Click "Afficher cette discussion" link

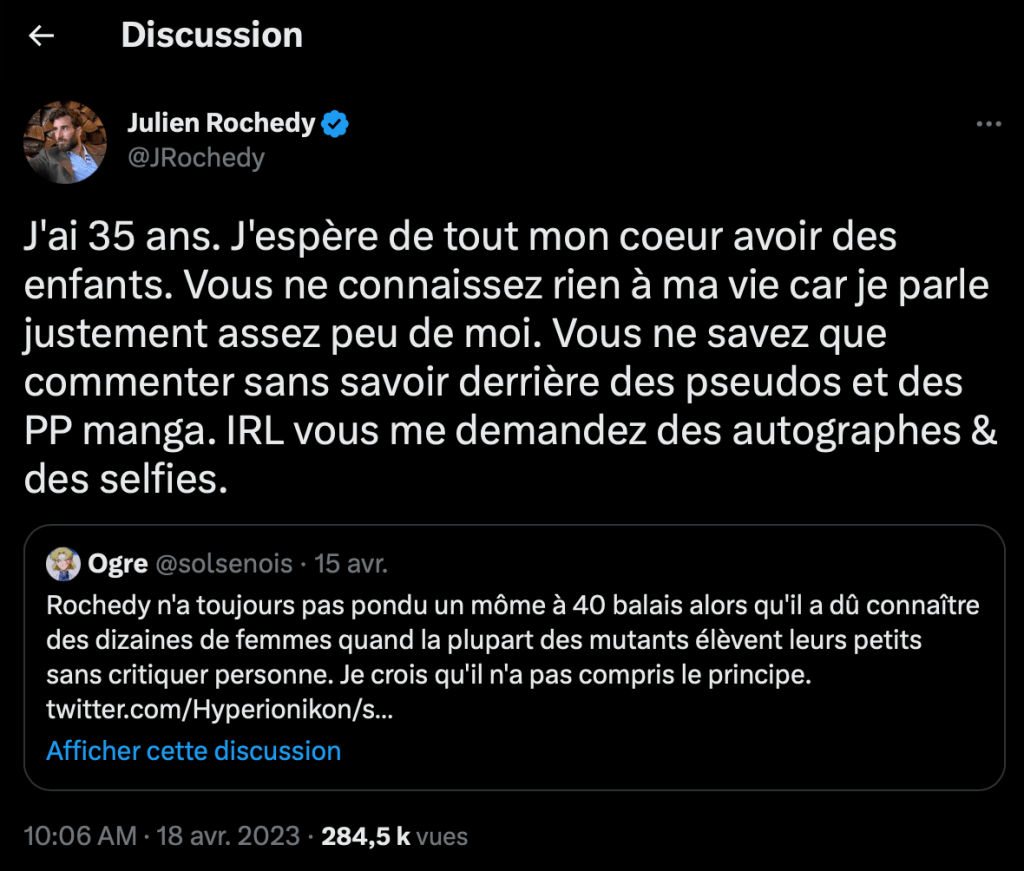[x=194, y=751]
